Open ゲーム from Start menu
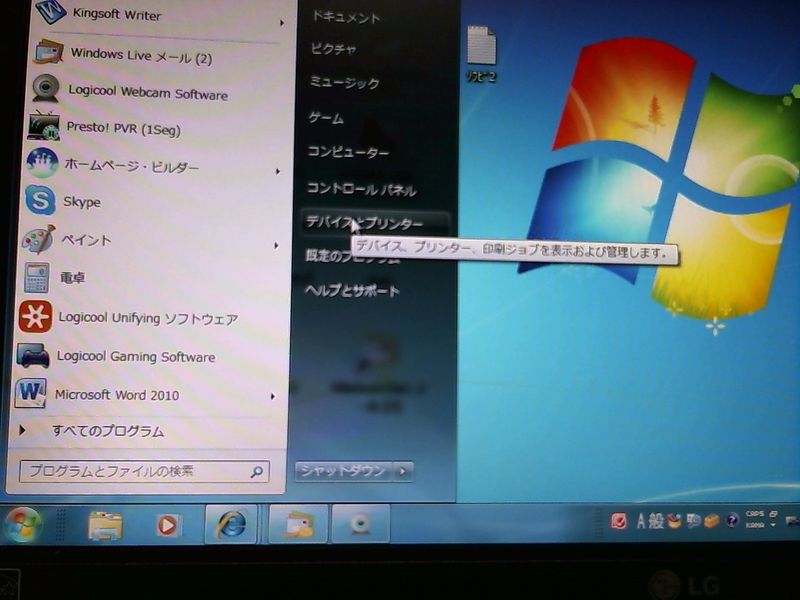The width and height of the screenshot is (800, 600). point(326,118)
